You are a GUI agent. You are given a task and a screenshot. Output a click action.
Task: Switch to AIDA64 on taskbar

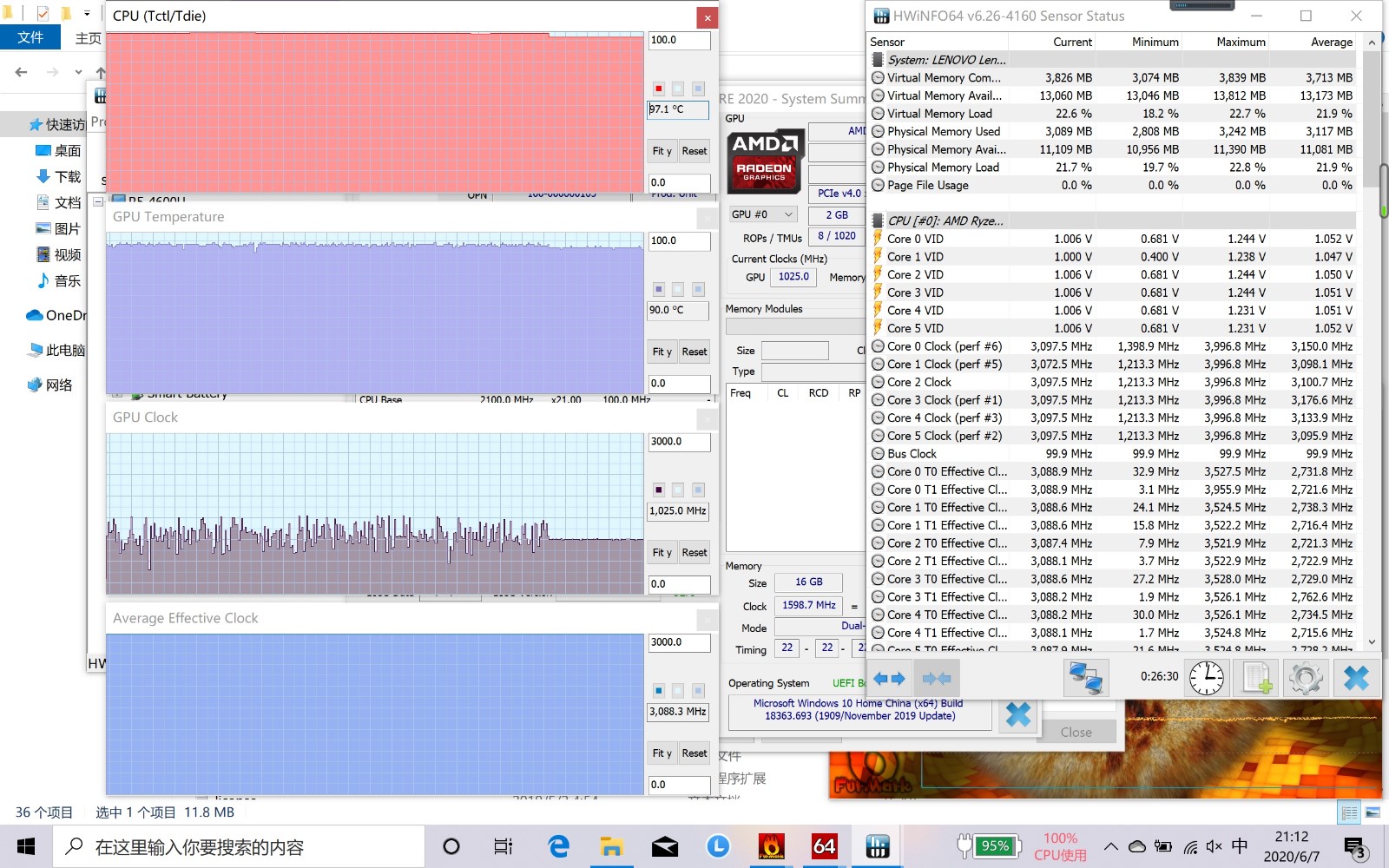(825, 846)
